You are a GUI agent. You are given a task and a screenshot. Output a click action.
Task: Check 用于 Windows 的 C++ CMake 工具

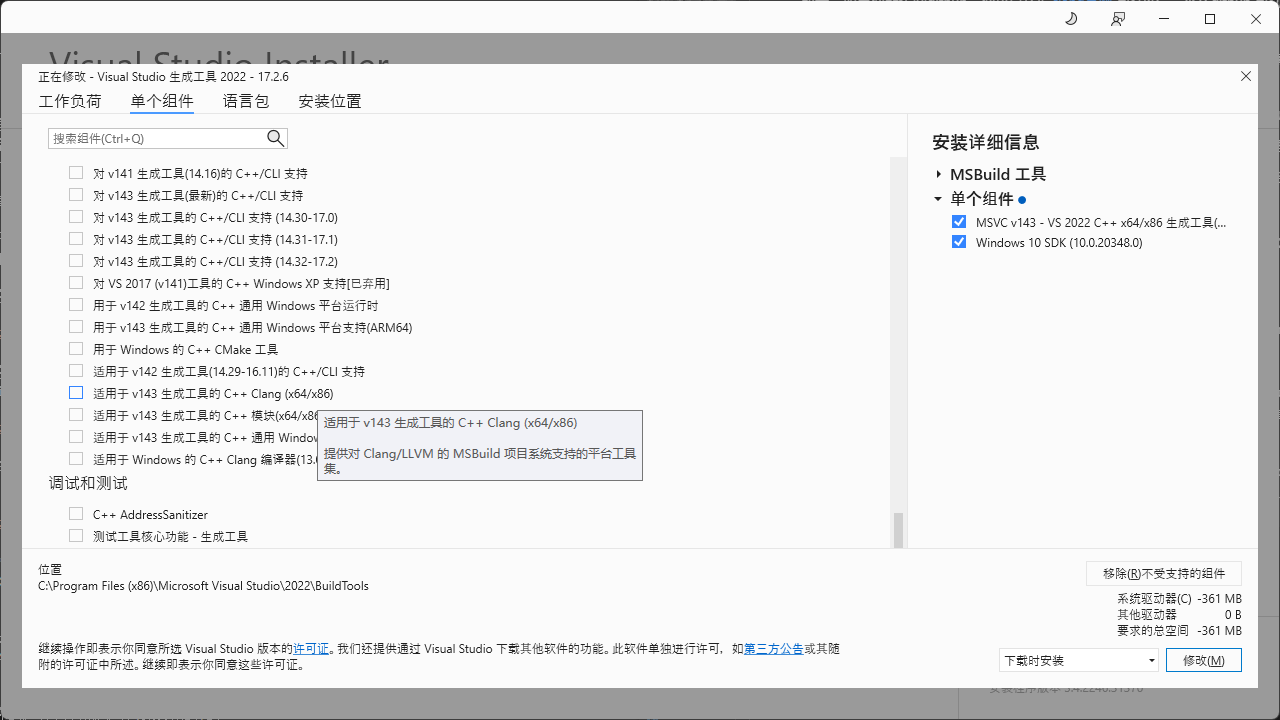tap(76, 348)
